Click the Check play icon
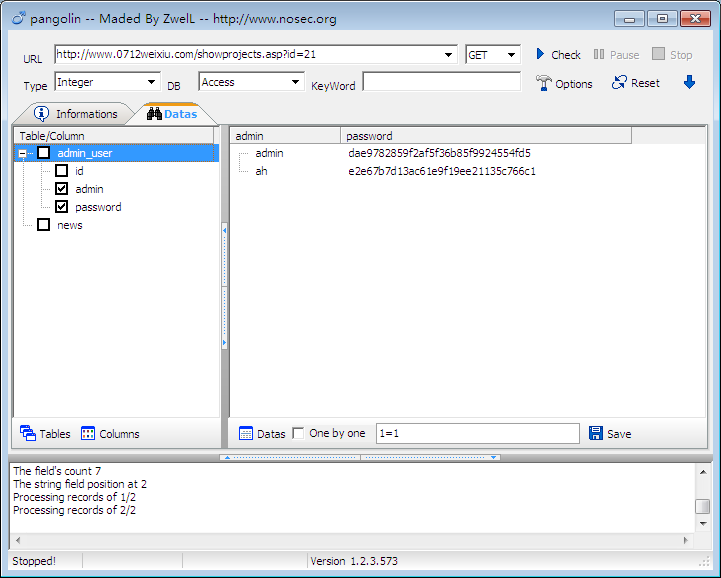The image size is (721, 578). pyautogui.click(x=540, y=54)
